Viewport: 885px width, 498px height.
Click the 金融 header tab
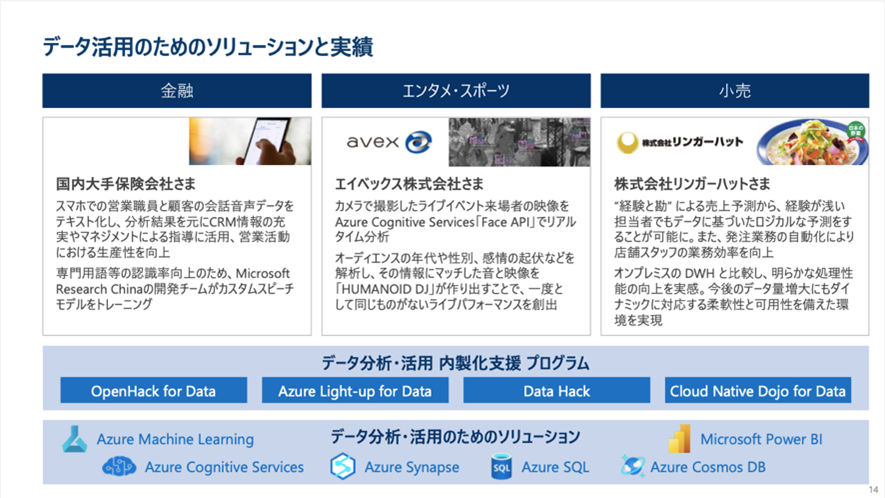(x=177, y=90)
